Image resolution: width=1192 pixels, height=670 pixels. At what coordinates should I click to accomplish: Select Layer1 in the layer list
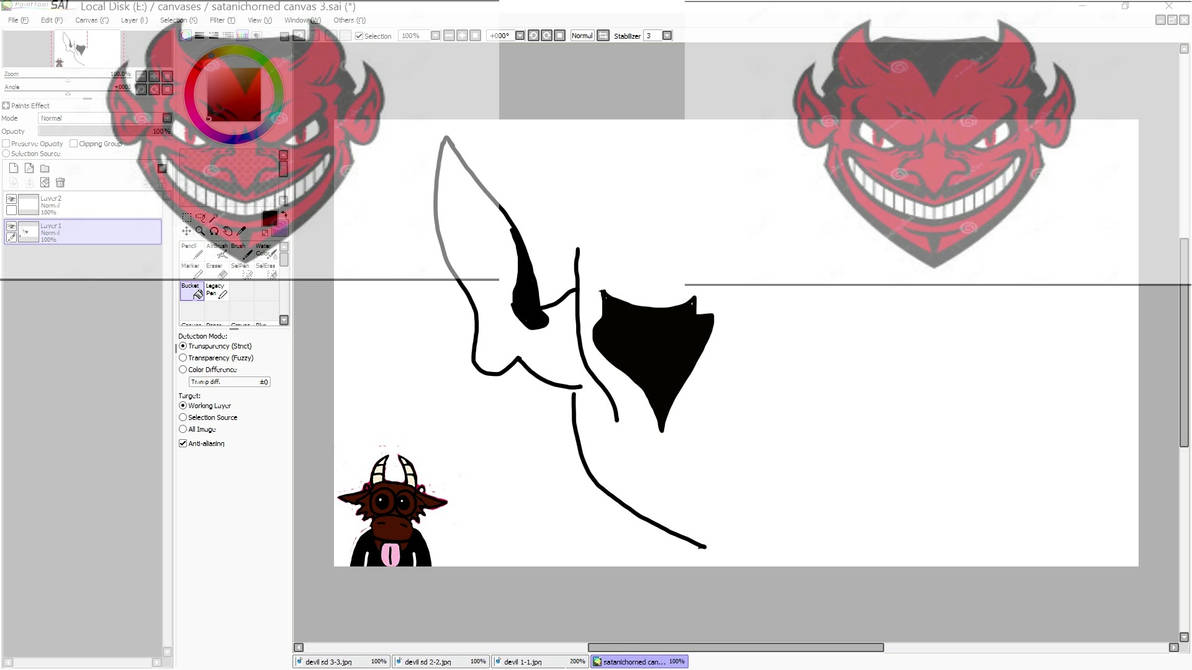[x=82, y=232]
